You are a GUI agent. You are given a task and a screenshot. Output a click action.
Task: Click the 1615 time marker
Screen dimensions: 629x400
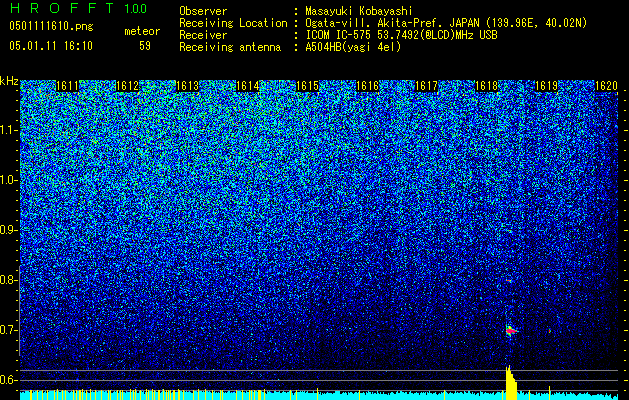[x=307, y=86]
